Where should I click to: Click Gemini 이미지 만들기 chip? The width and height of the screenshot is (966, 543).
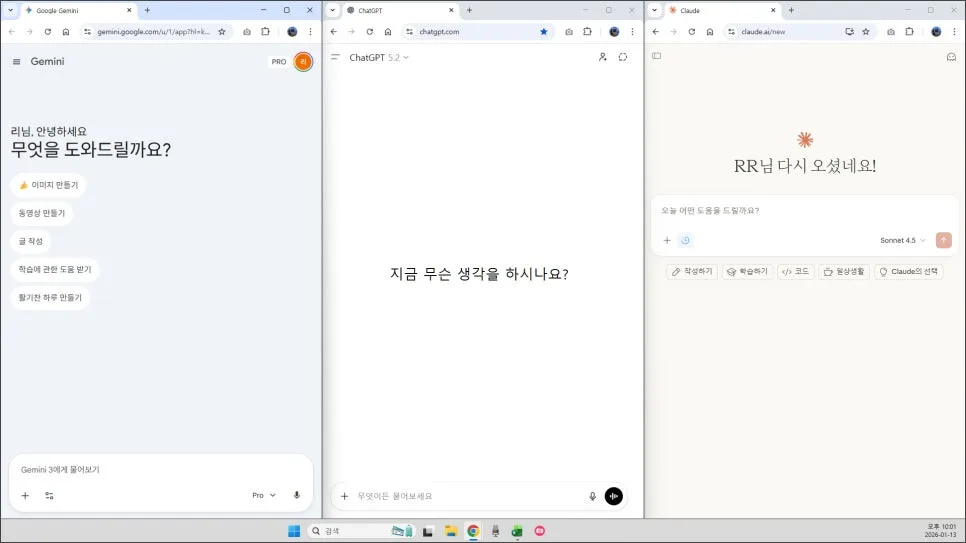[x=48, y=185]
